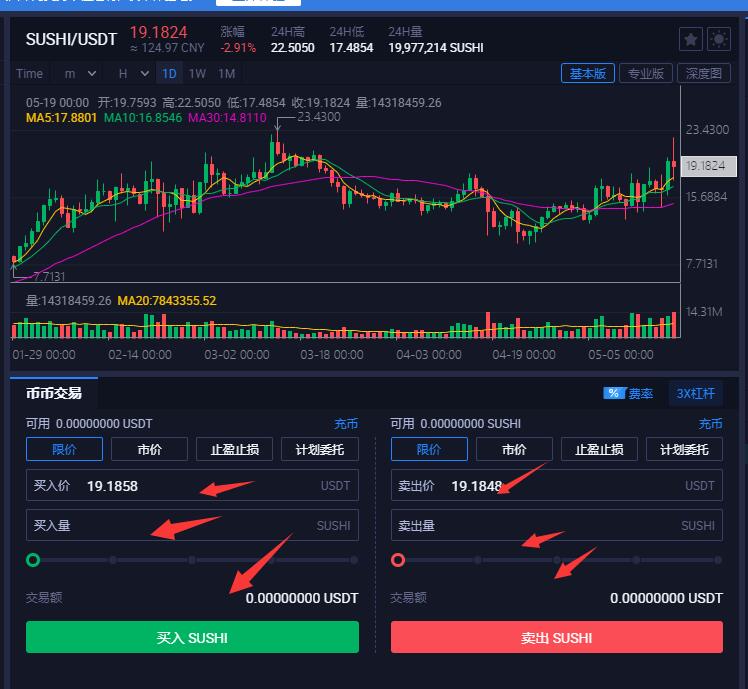Screen dimensions: 748x689
Task: Click the 24H高 value 22.5050
Action: coord(292,48)
